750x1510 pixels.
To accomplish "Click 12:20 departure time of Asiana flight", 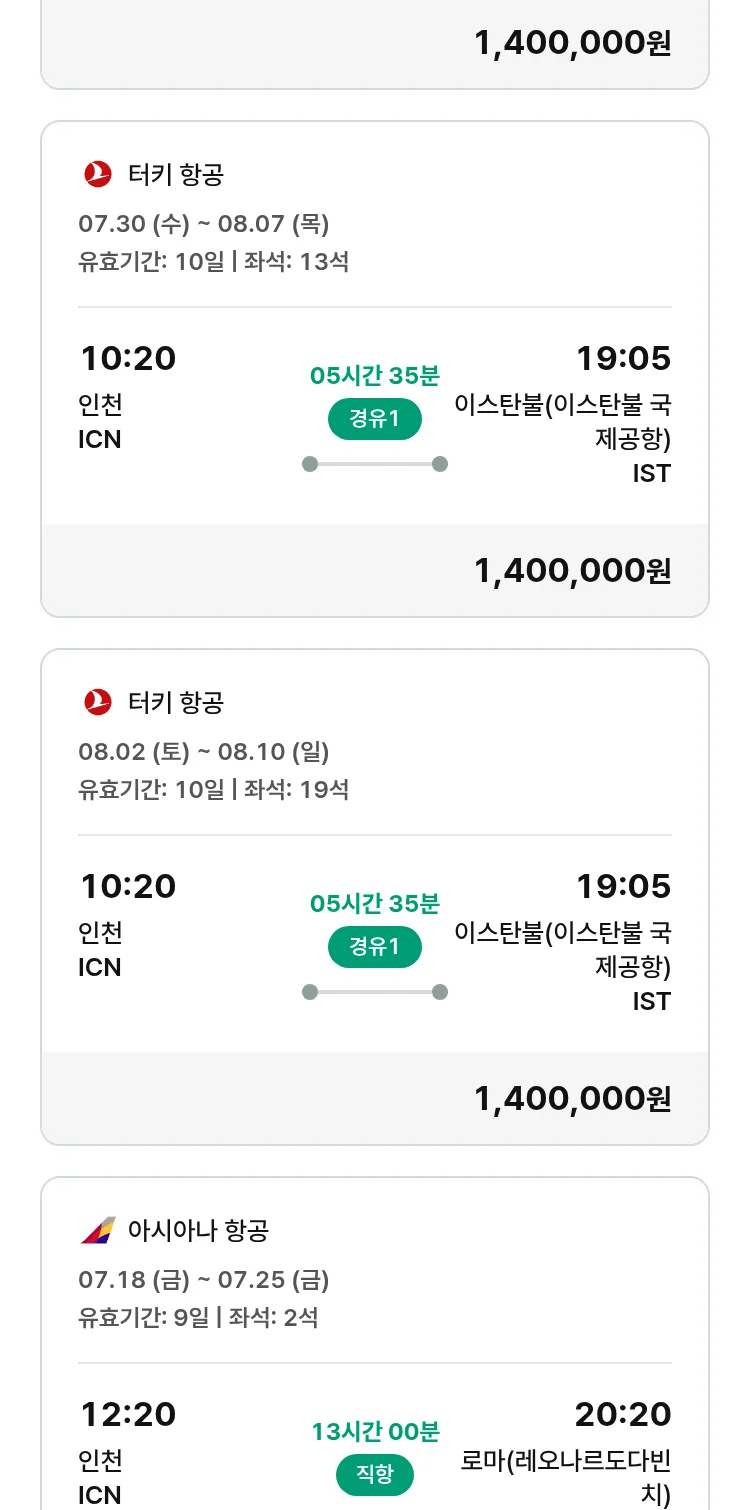I will pyautogui.click(x=128, y=1414).
